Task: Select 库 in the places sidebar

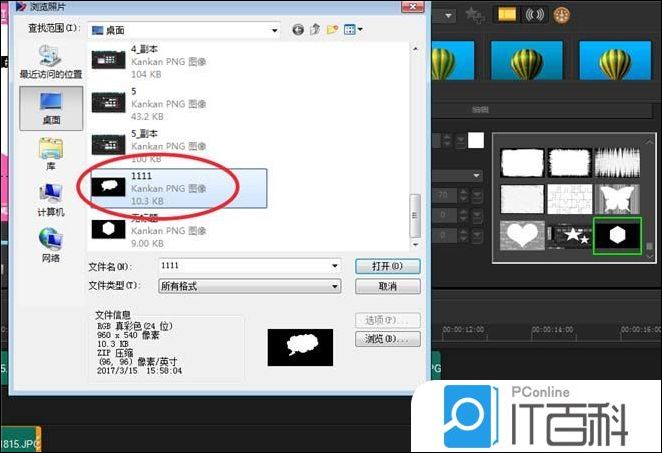Action: point(51,155)
